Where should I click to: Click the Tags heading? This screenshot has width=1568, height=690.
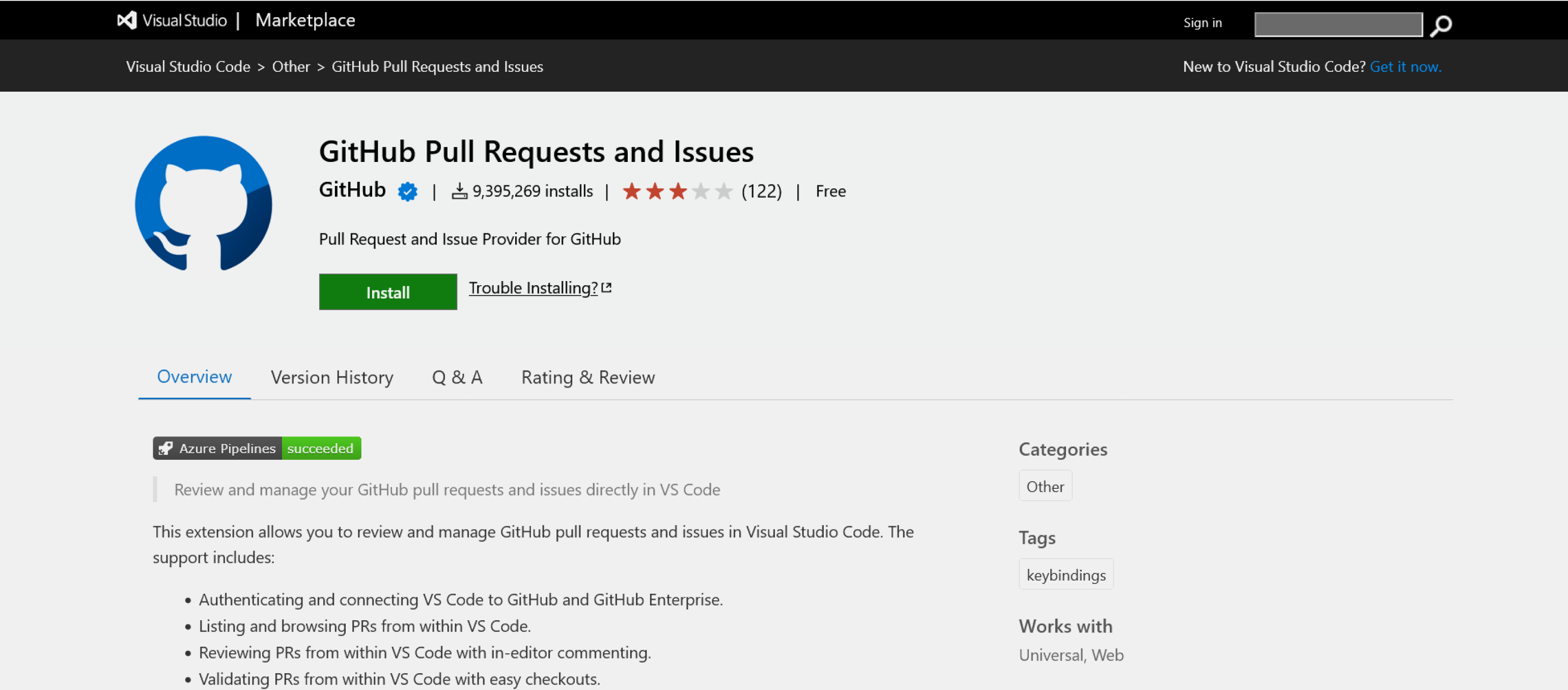click(x=1037, y=538)
